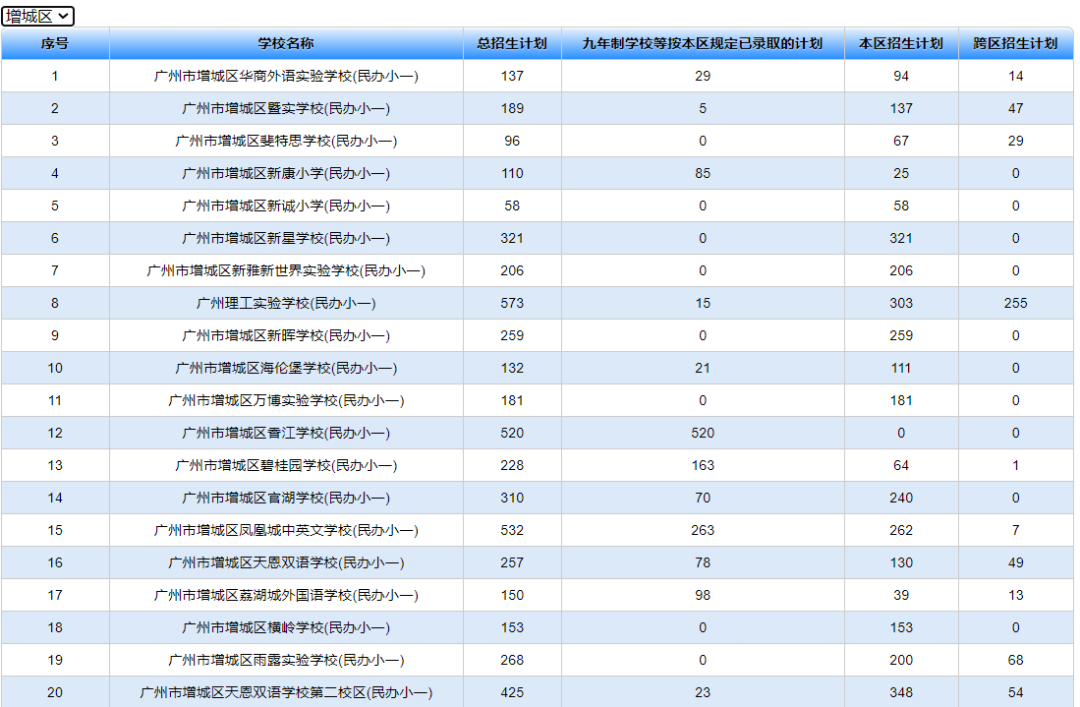Click district plan value 348 in row 20

tap(901, 692)
